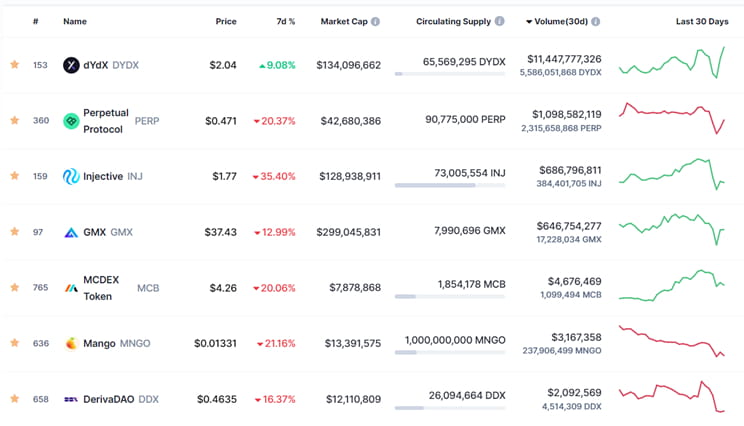Screen dimensions: 744x426
Task: Click the Mango coin logo icon
Action: [71, 343]
